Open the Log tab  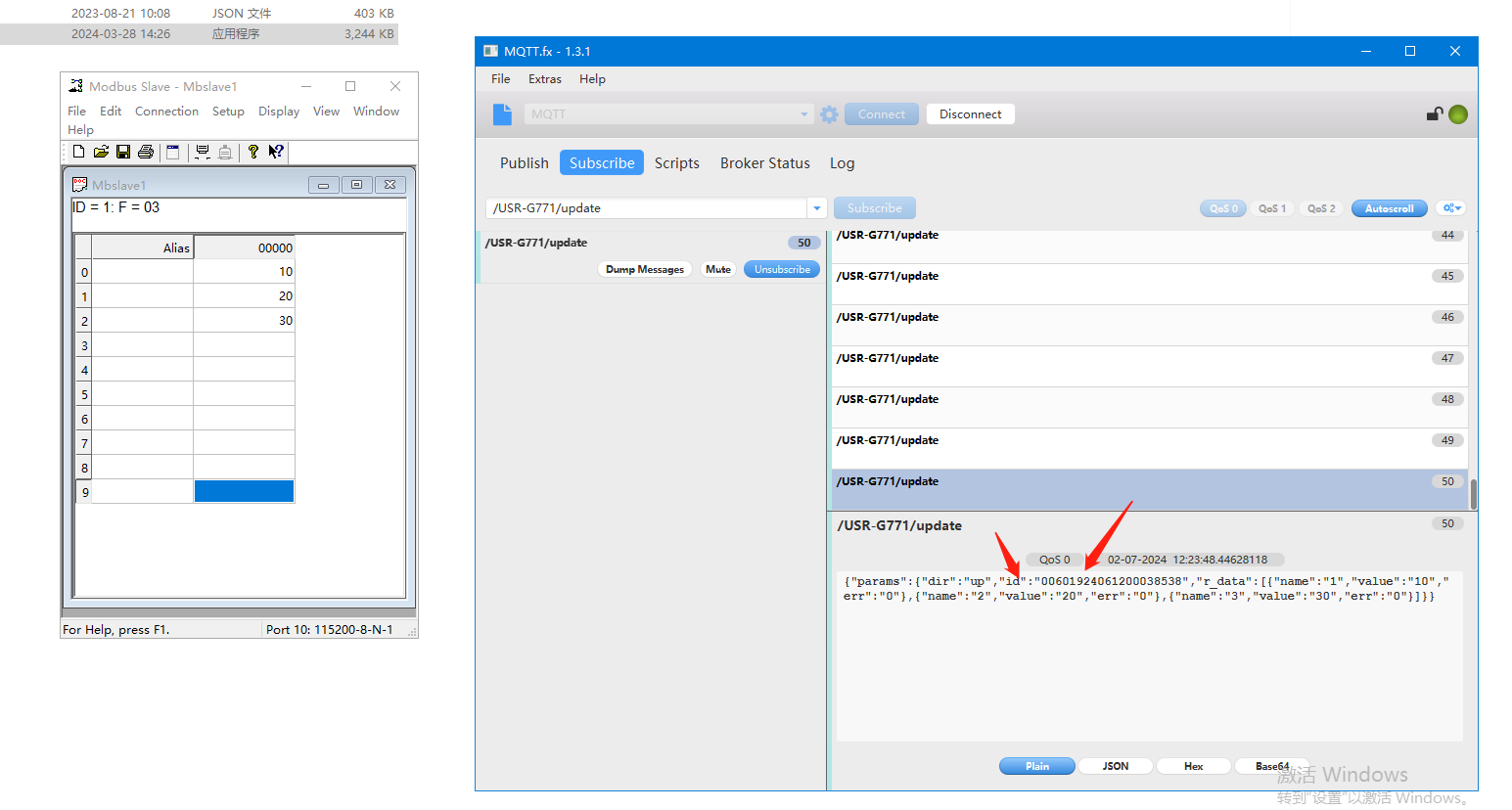(843, 163)
